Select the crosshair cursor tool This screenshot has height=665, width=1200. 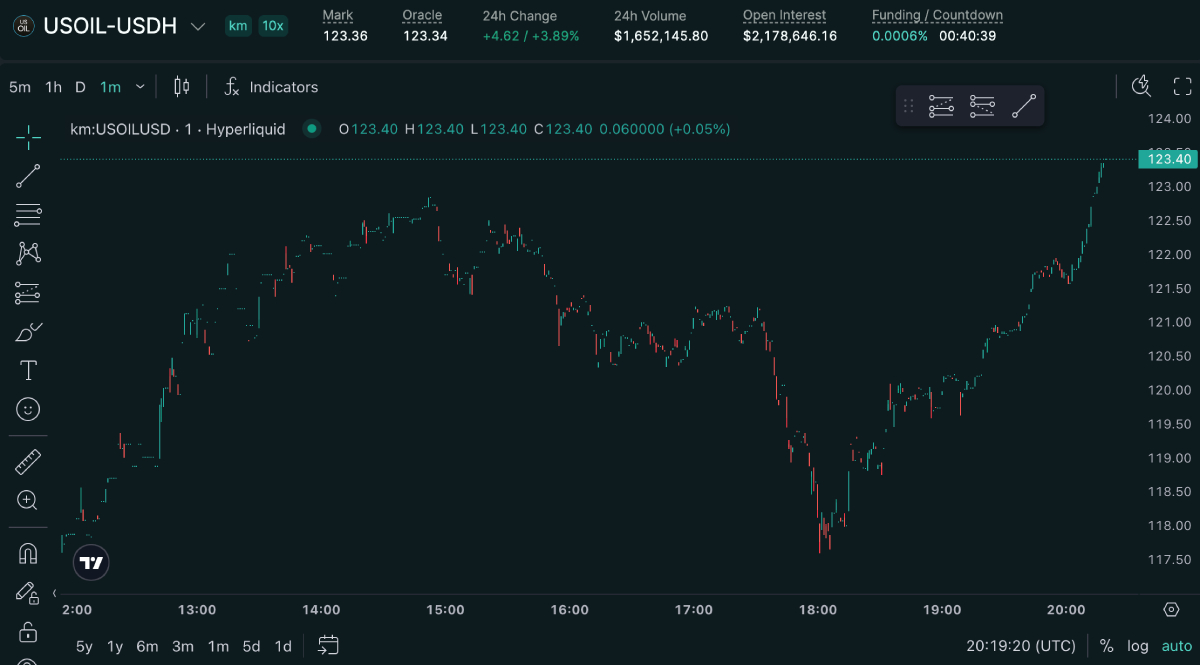click(28, 136)
